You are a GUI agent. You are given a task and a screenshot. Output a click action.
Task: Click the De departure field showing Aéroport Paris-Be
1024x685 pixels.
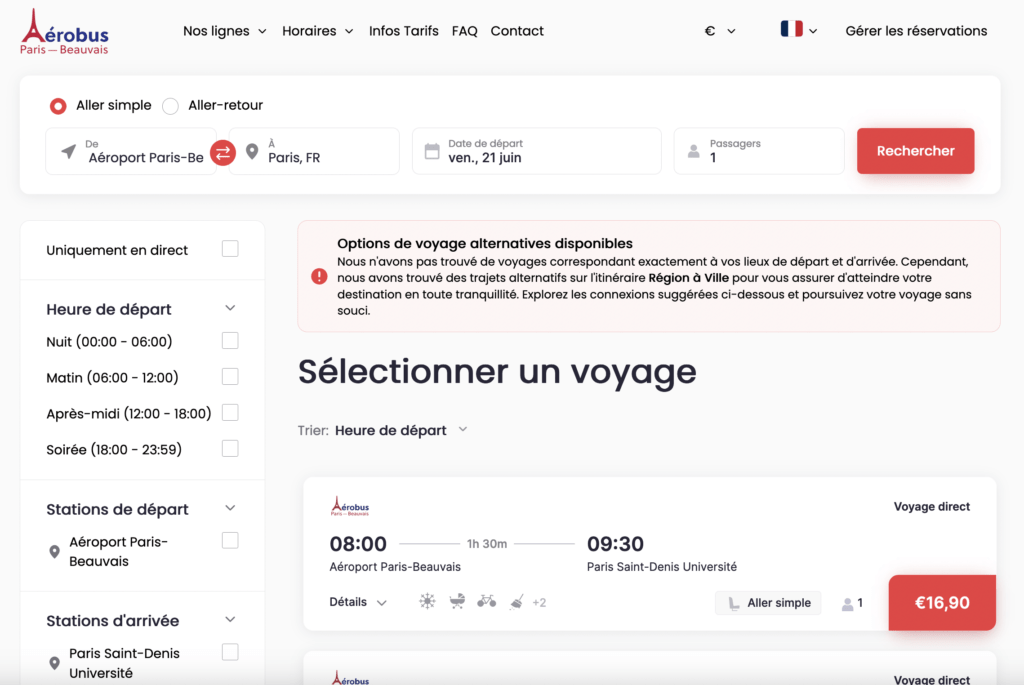[x=131, y=151]
